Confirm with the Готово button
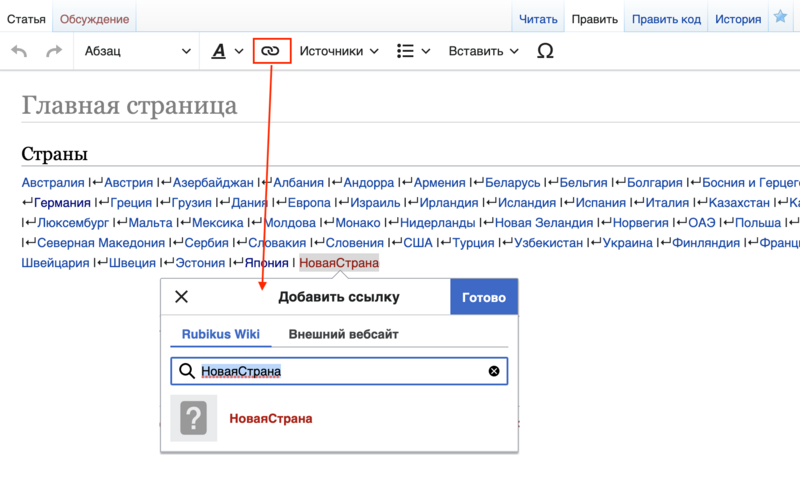 click(x=484, y=297)
